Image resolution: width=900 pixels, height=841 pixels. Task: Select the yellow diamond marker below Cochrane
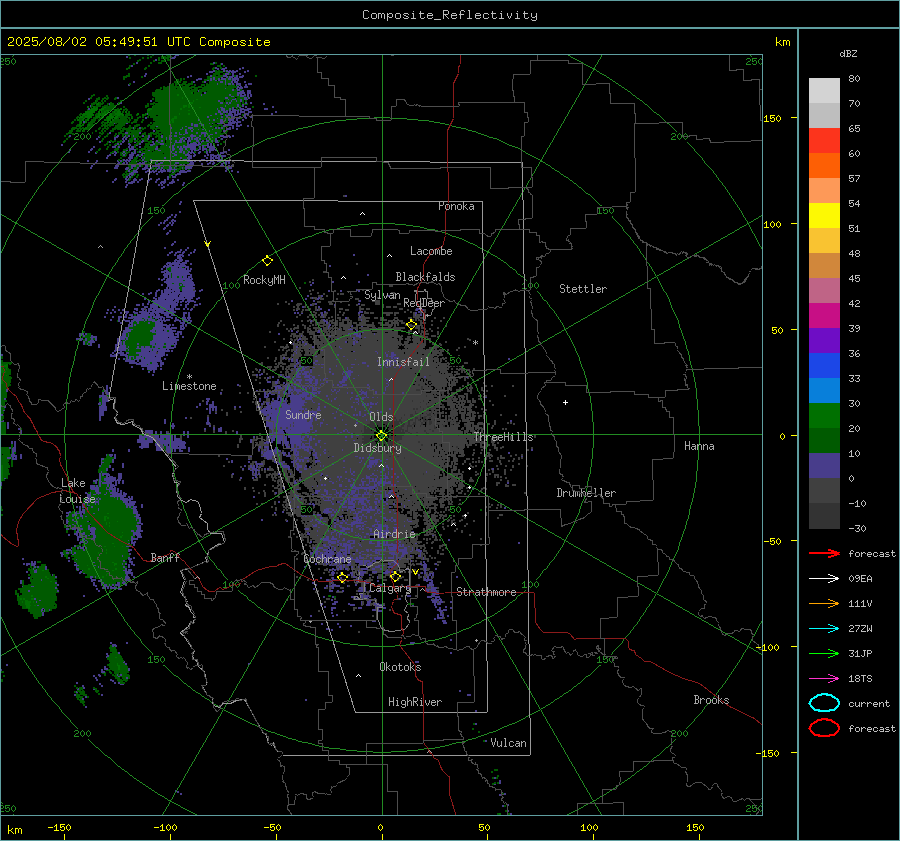[343, 577]
